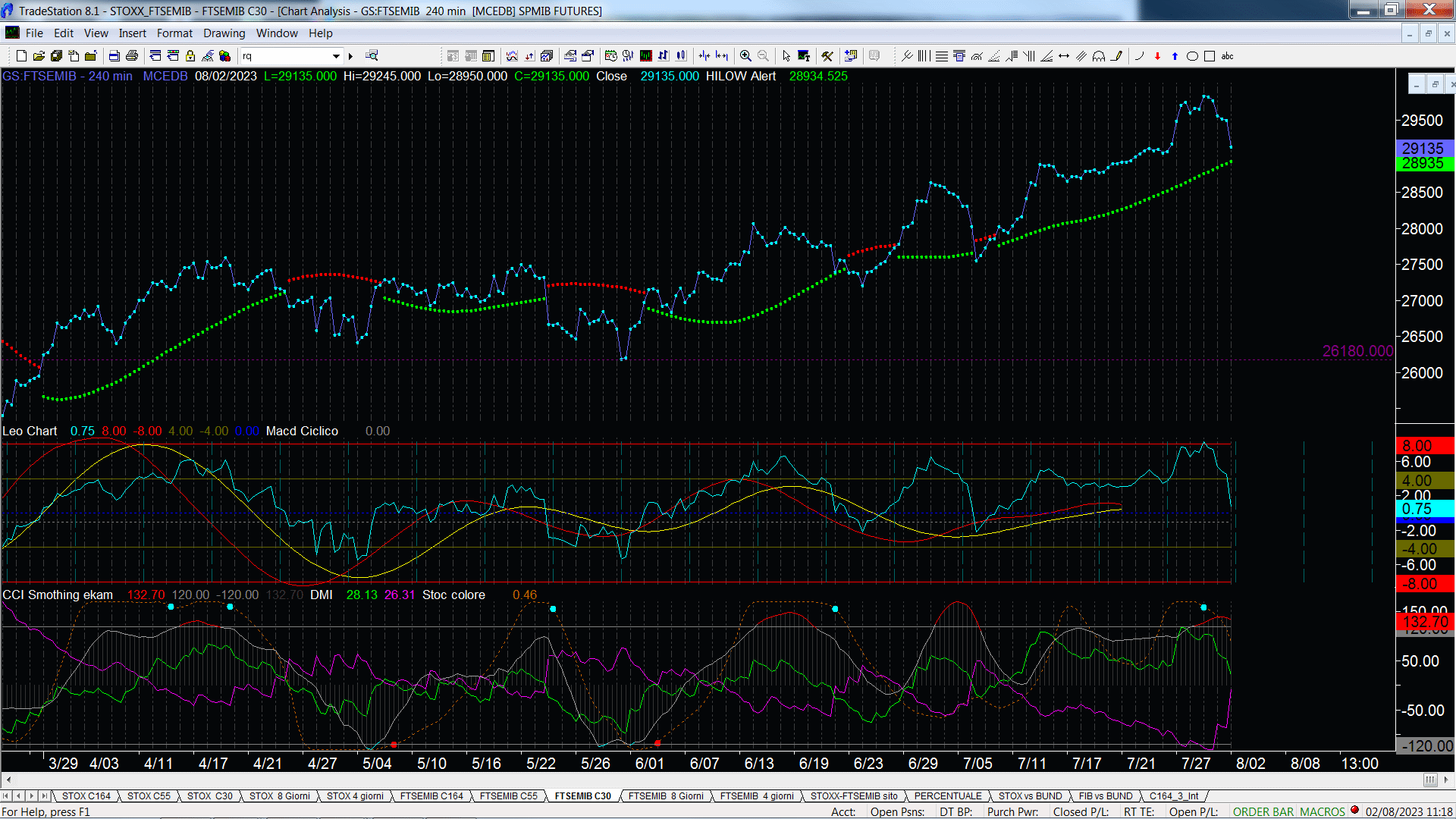
Task: Select the abc text drawing tool
Action: coord(1227,56)
